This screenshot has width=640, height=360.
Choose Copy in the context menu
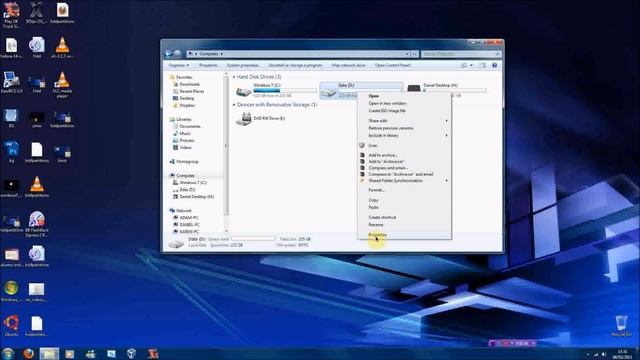[373, 200]
